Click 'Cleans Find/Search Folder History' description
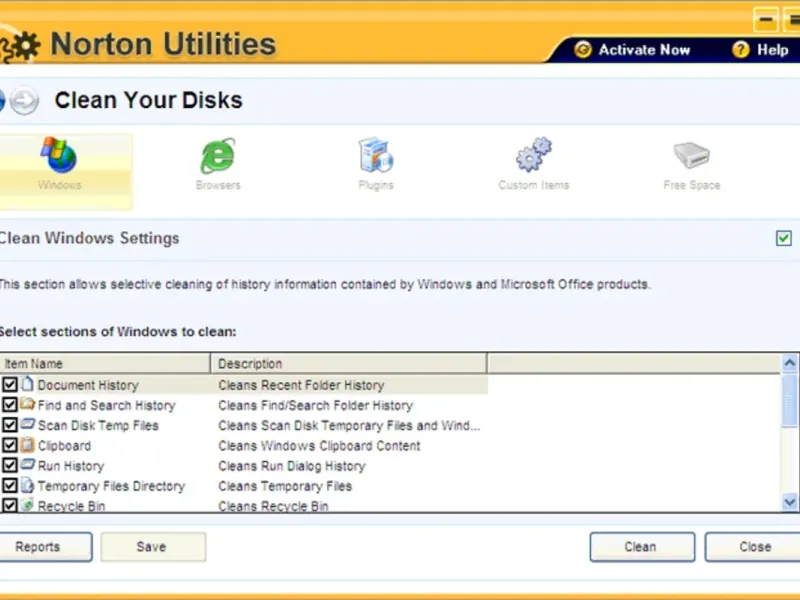The width and height of the screenshot is (800, 600). [315, 405]
